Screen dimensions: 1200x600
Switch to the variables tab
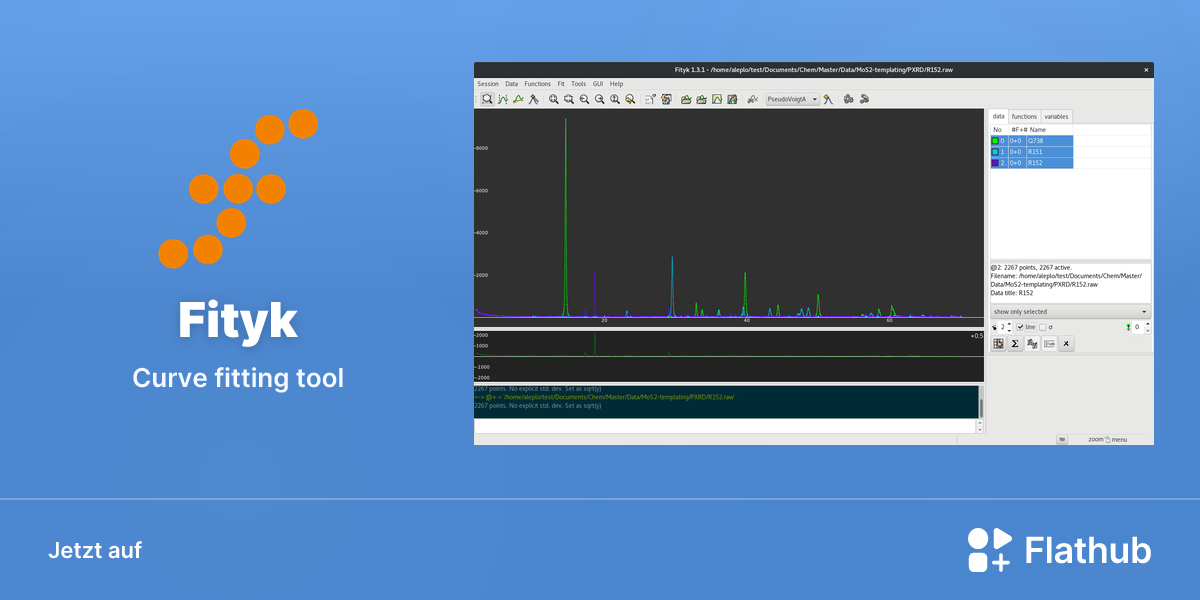[x=1056, y=117]
